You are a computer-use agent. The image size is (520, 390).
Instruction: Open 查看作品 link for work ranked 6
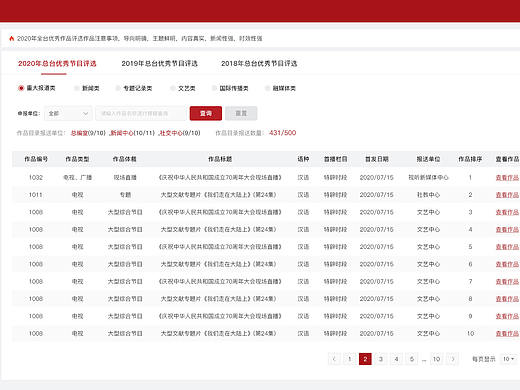pos(507,264)
